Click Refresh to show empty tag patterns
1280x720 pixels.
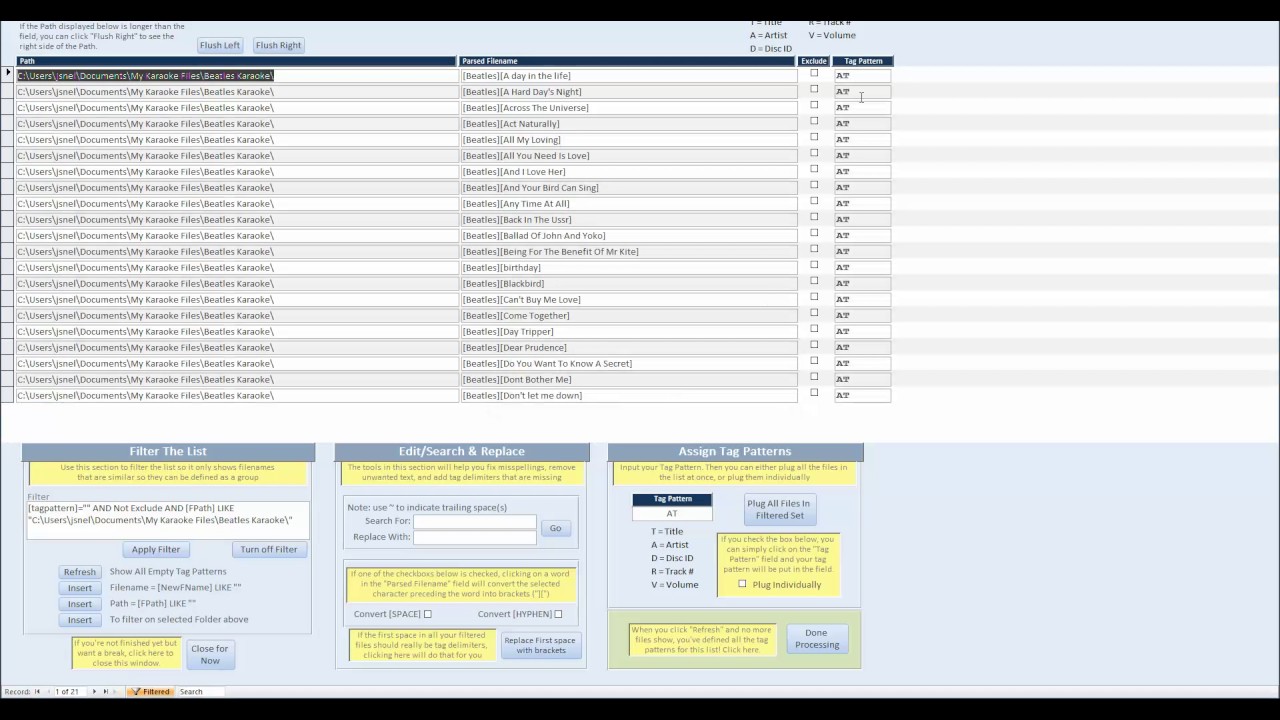(79, 572)
